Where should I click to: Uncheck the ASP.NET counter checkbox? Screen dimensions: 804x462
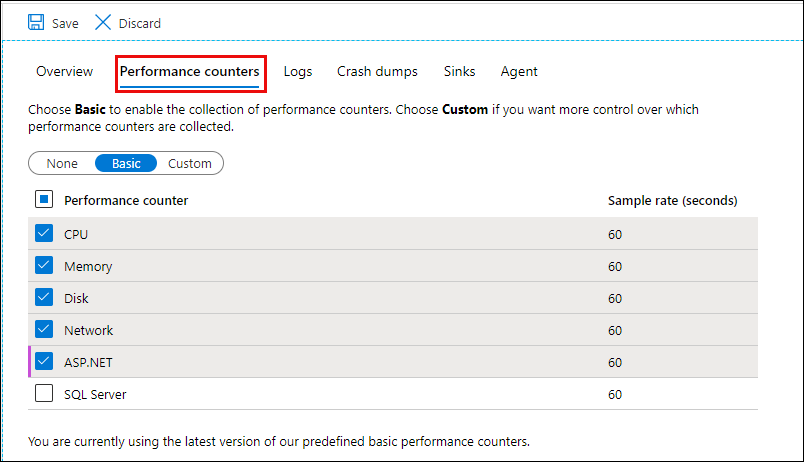point(44,362)
